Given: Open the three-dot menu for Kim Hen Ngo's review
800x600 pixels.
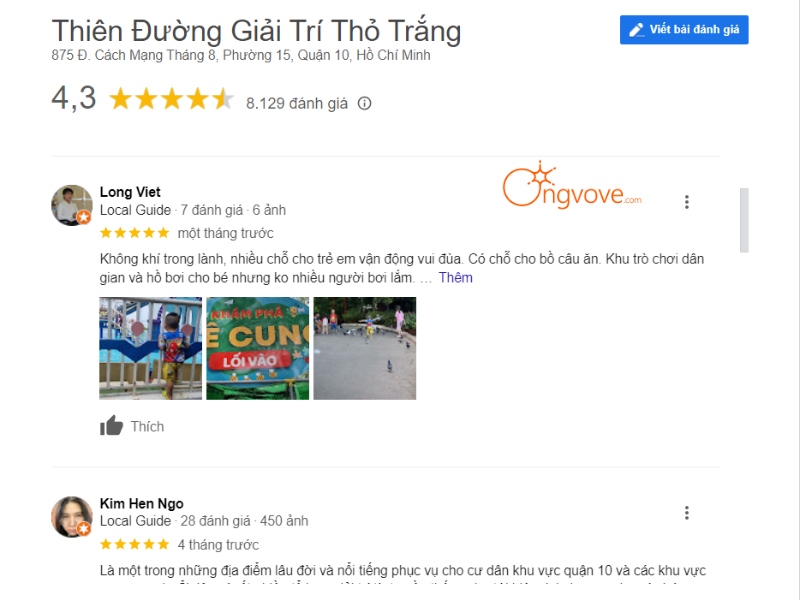Looking at the screenshot, I should 687,513.
